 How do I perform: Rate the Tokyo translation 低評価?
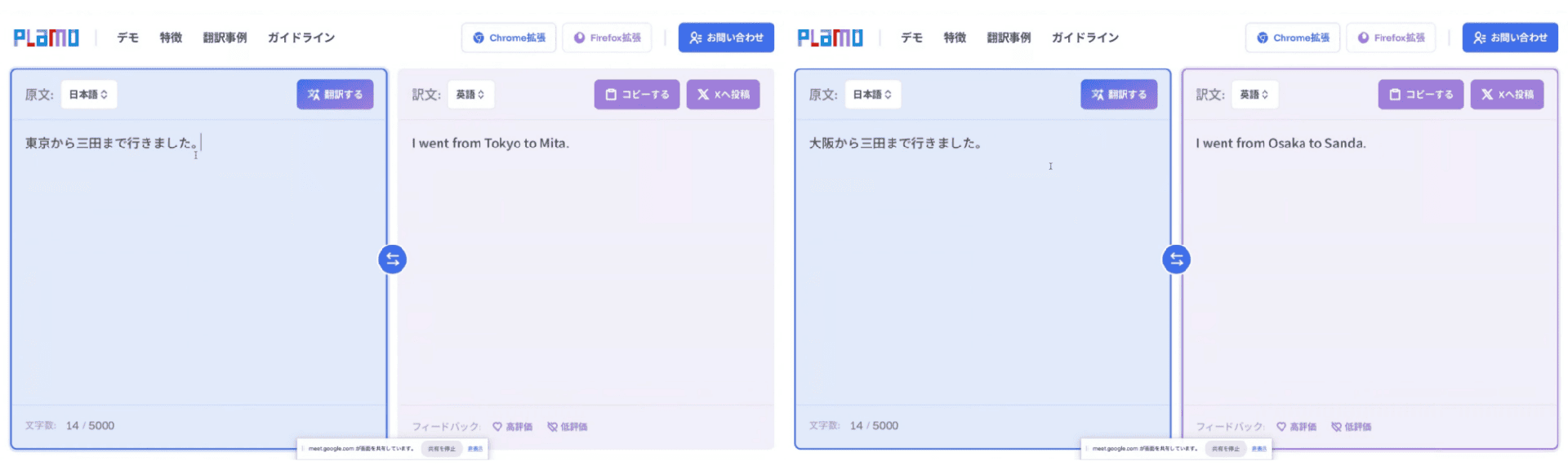[568, 427]
